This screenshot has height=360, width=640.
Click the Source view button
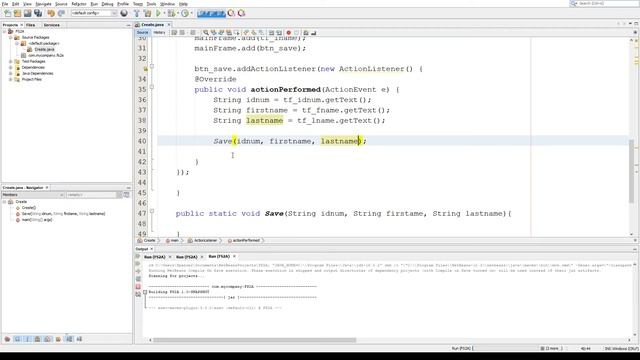142,32
